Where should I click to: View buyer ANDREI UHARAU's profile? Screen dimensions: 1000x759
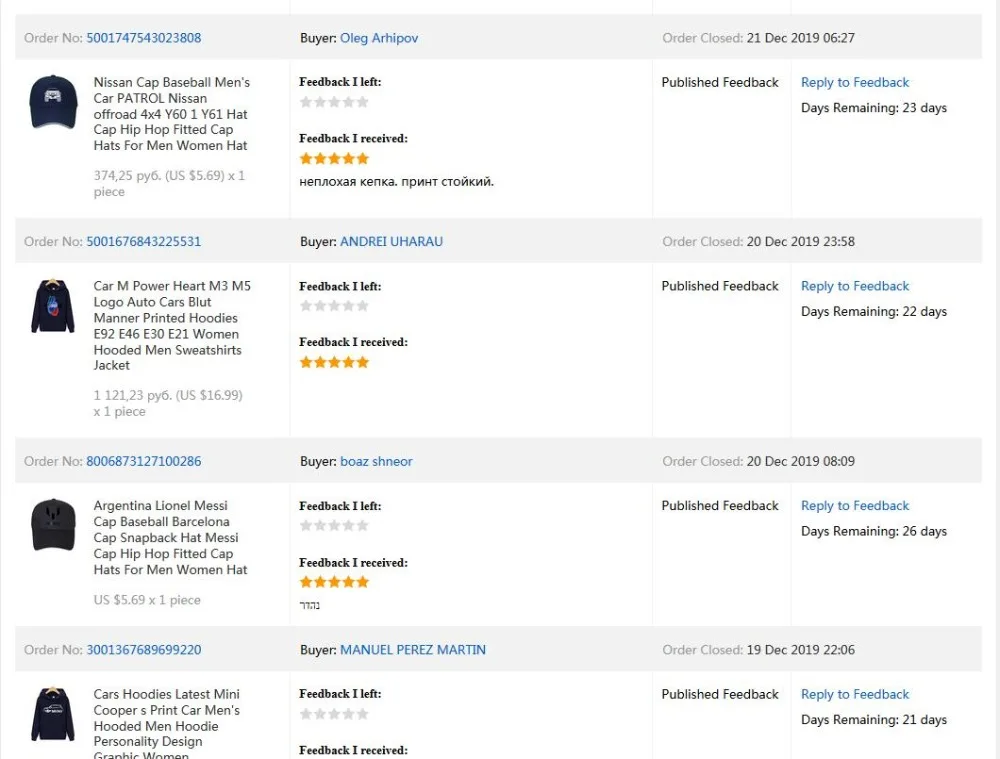pyautogui.click(x=391, y=241)
